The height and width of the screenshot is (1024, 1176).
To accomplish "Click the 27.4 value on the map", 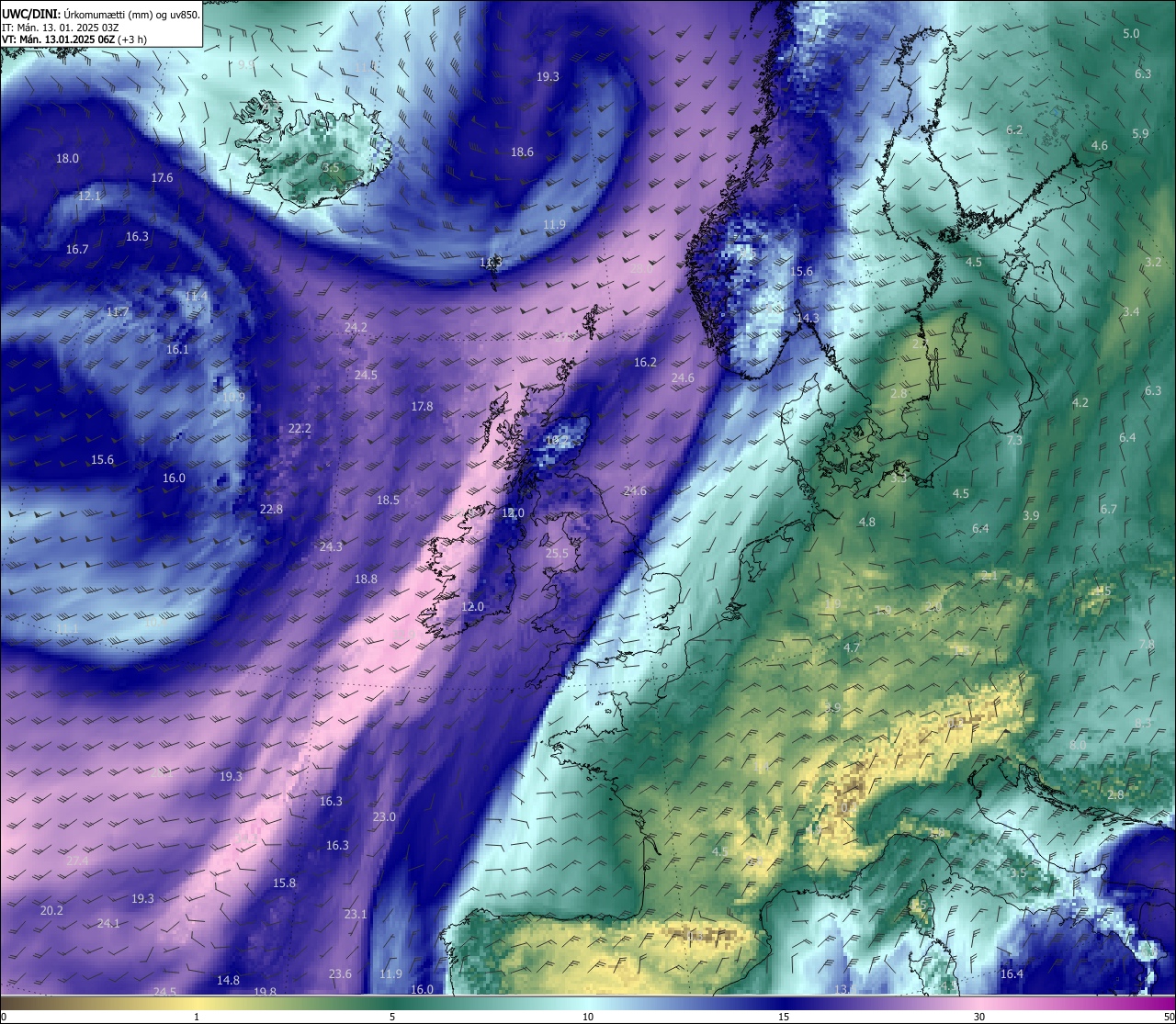I will click(77, 861).
